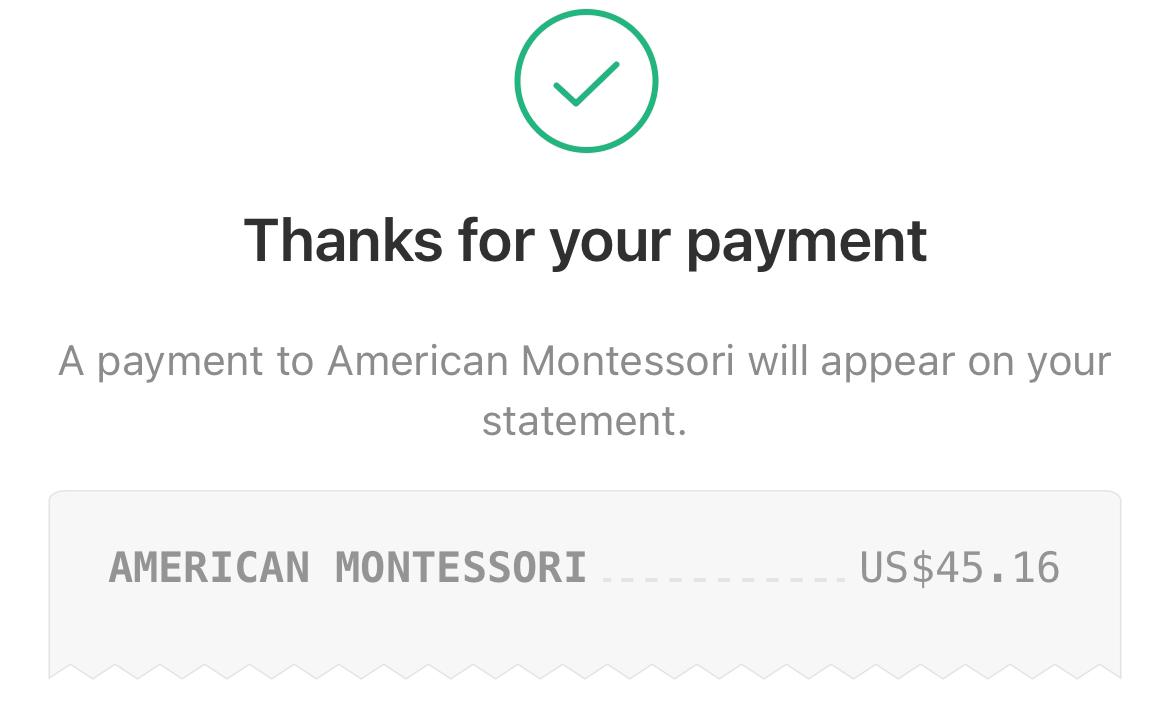This screenshot has width=1170, height=727.
Task: Click 'will appear' in the description text
Action: pos(851,362)
